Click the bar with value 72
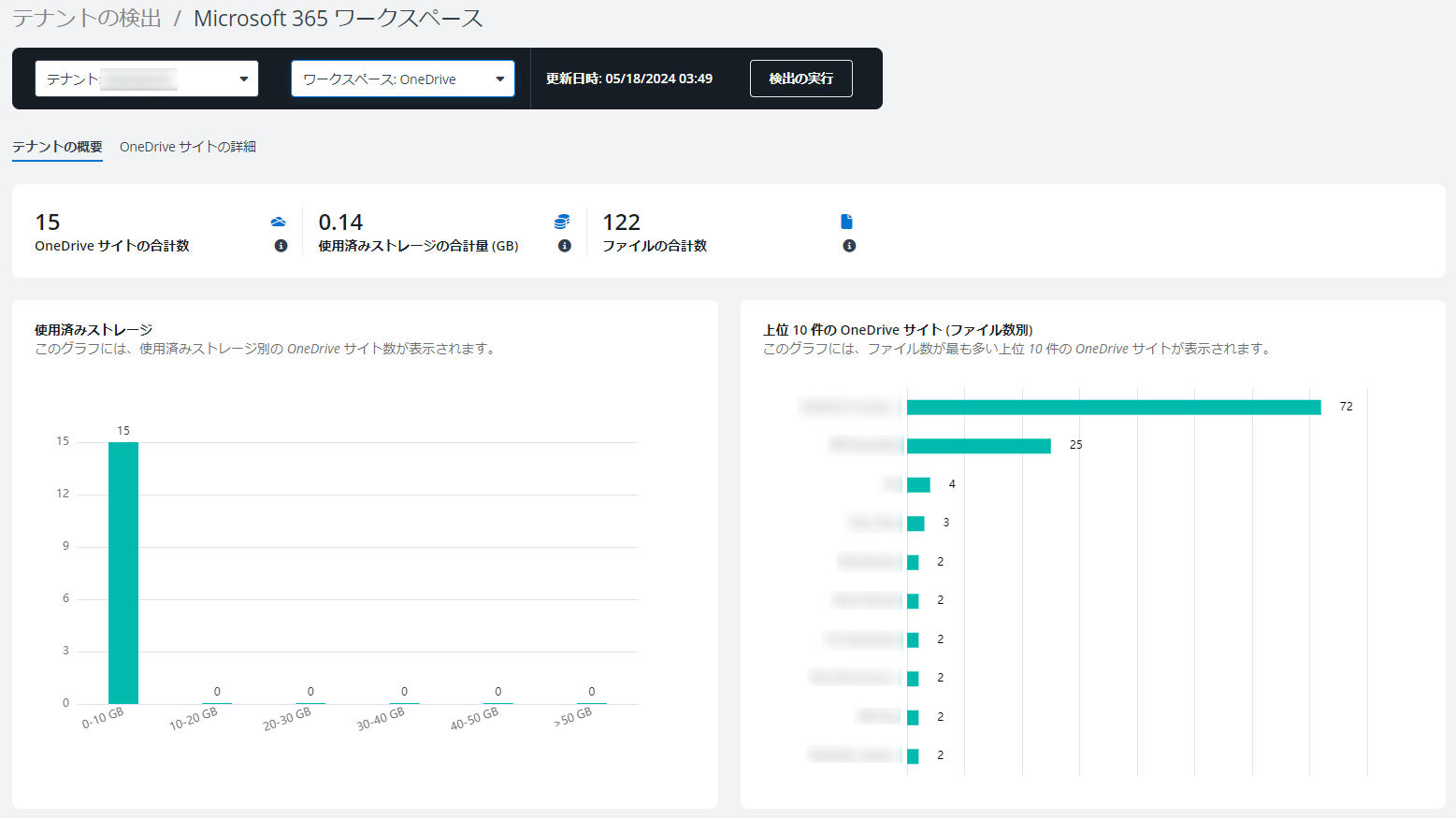The image size is (1456, 818). [1114, 407]
